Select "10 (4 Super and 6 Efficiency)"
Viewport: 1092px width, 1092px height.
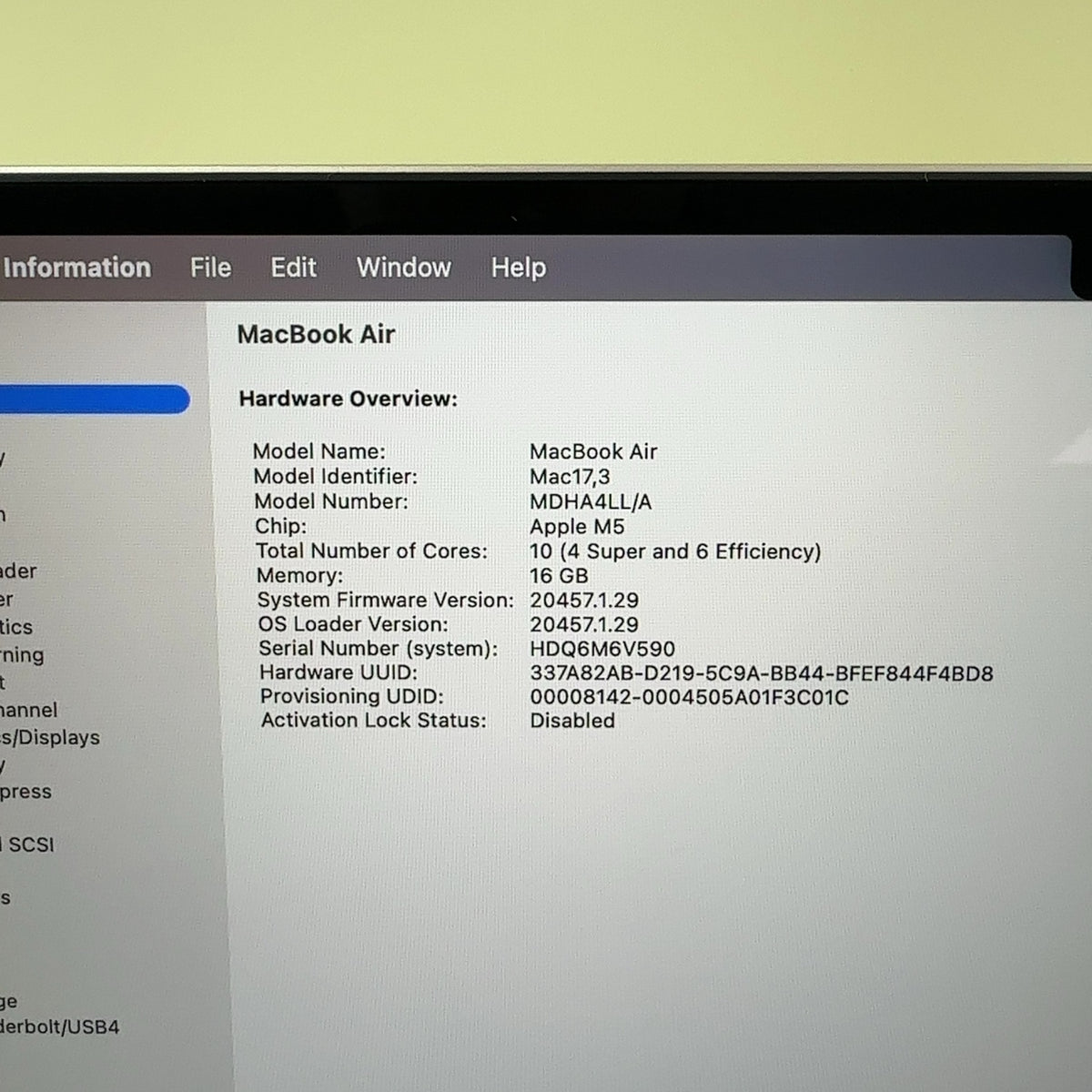tap(675, 551)
